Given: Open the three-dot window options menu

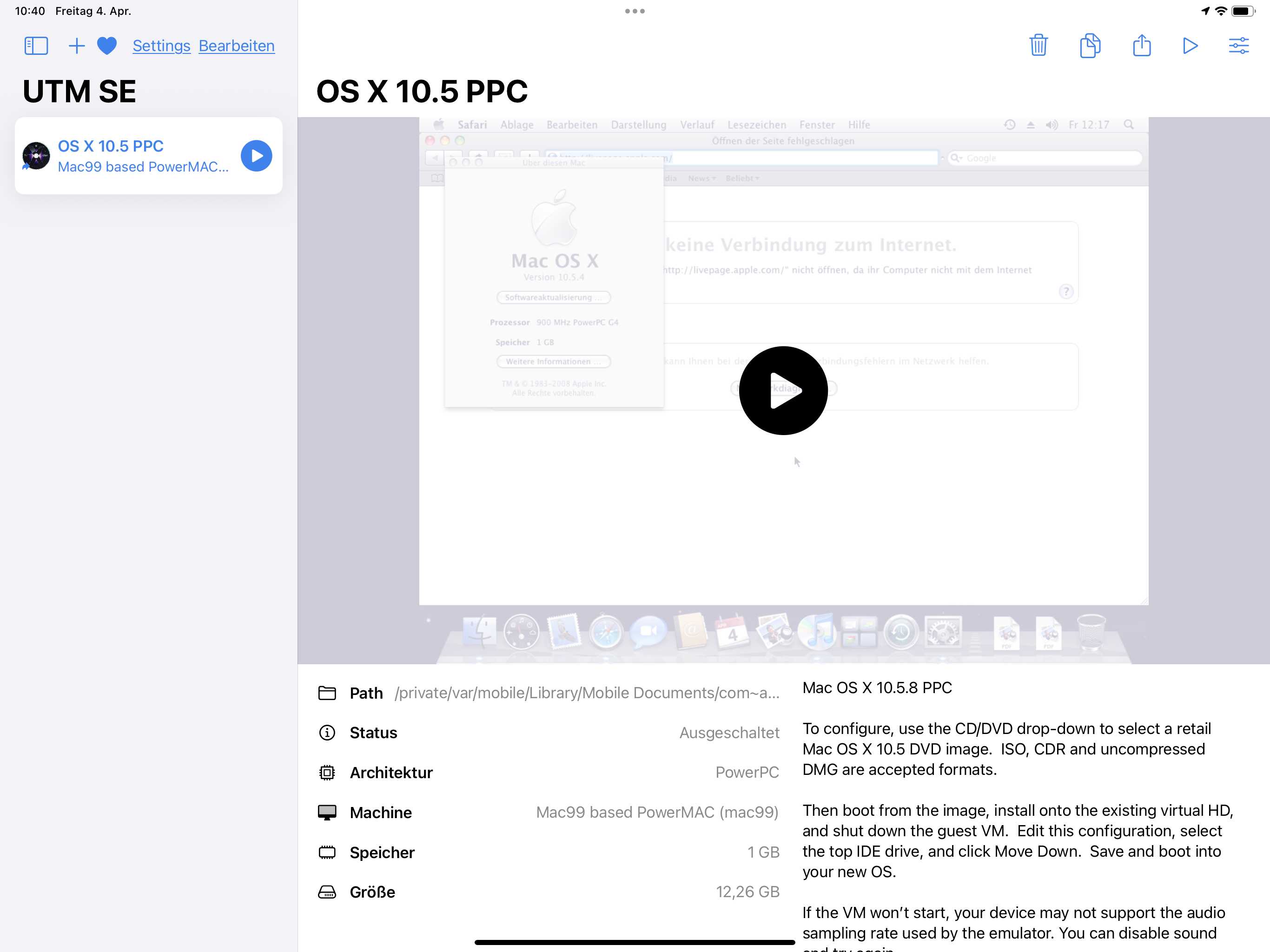Looking at the screenshot, I should 634,10.
